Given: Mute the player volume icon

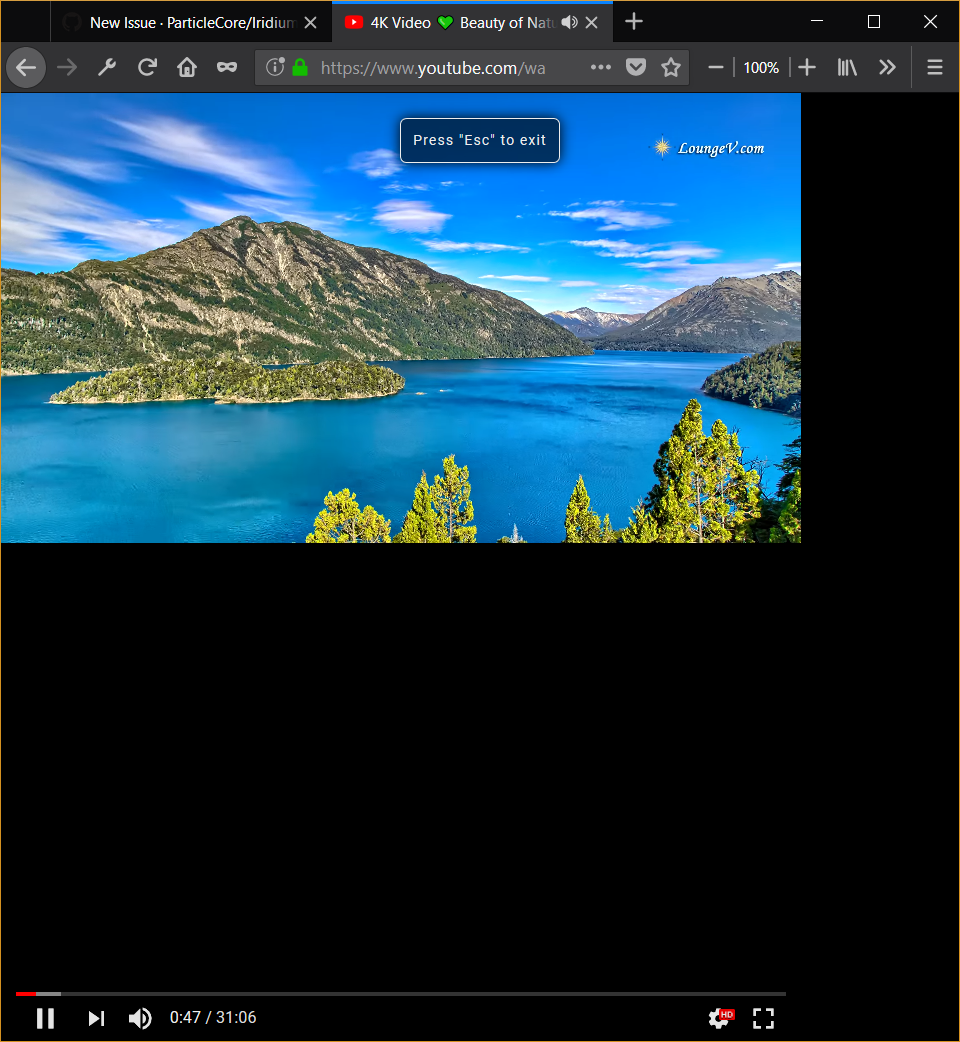Looking at the screenshot, I should pos(140,1018).
